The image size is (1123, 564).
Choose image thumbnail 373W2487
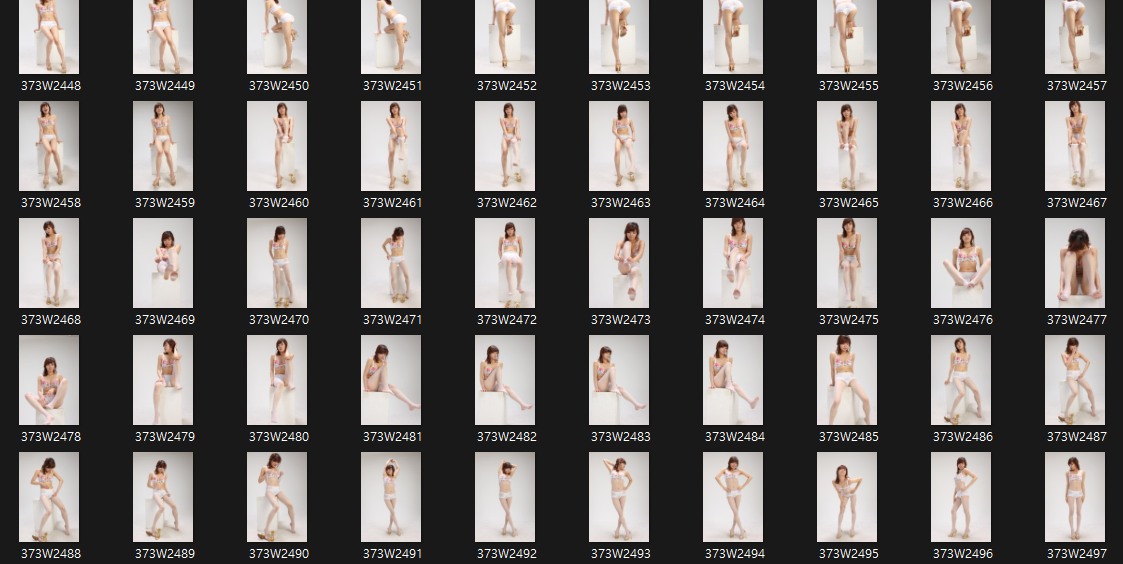point(1075,380)
